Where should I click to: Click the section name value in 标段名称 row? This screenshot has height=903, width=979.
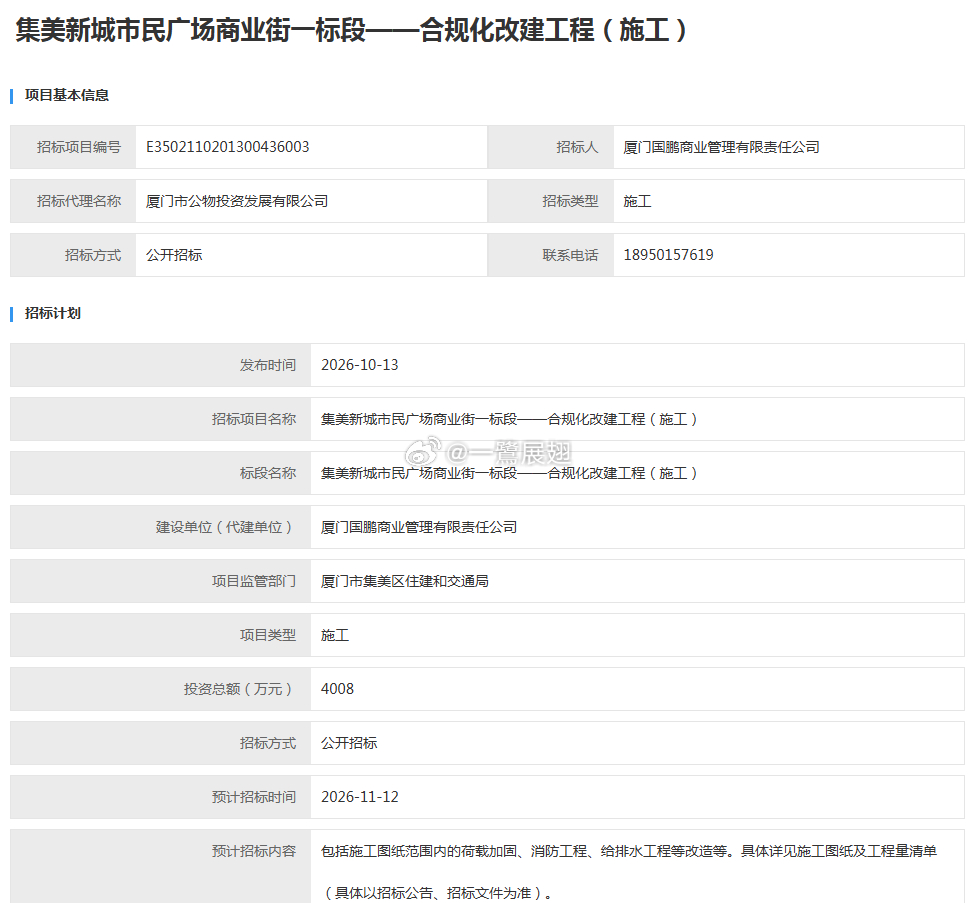(509, 473)
